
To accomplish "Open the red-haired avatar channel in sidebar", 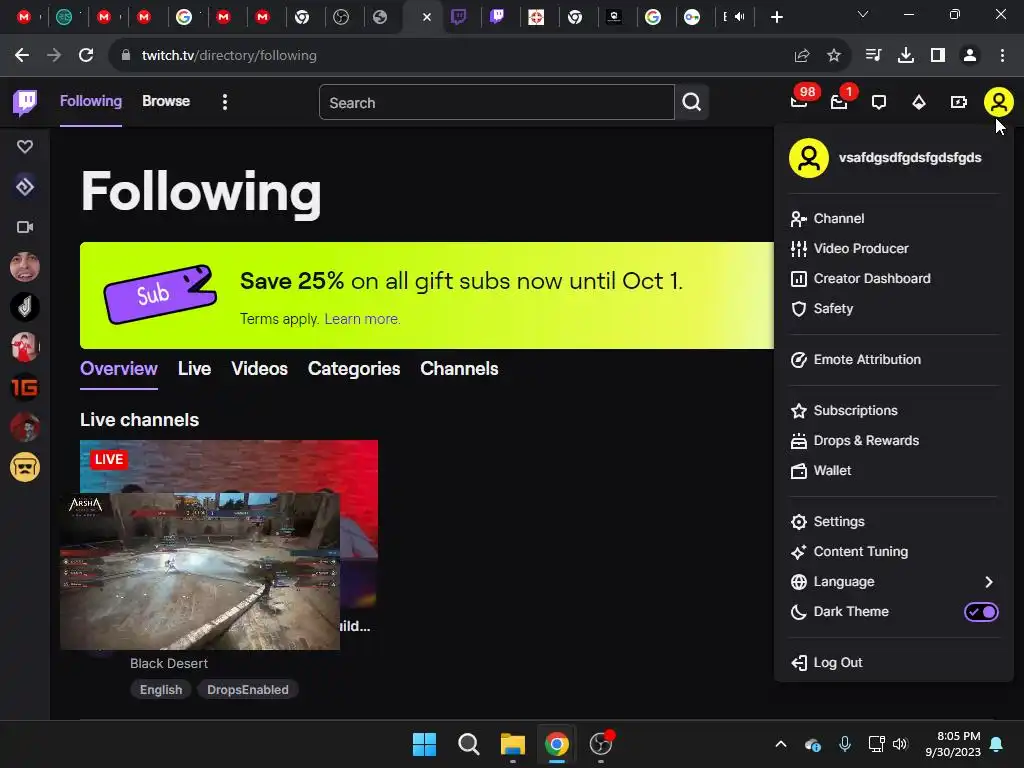I will point(25,427).
